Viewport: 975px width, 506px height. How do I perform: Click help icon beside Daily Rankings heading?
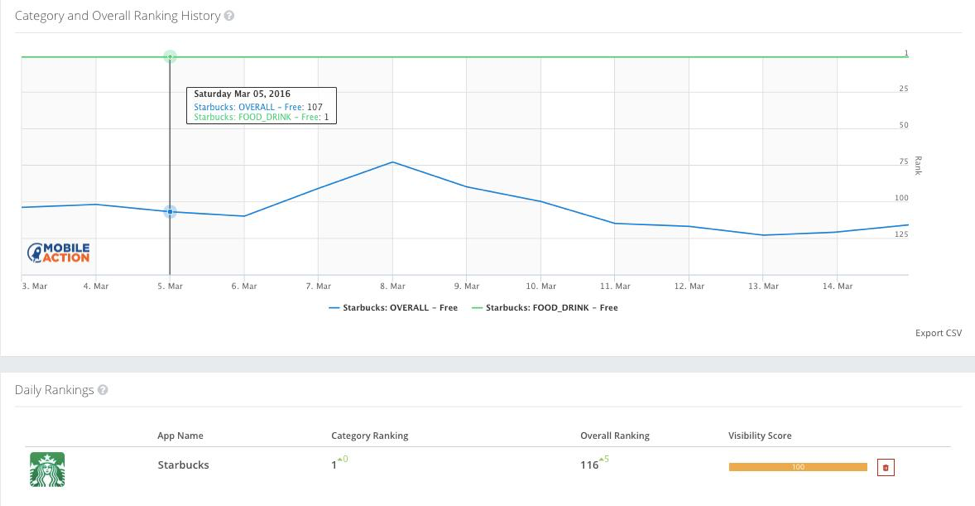tap(103, 390)
